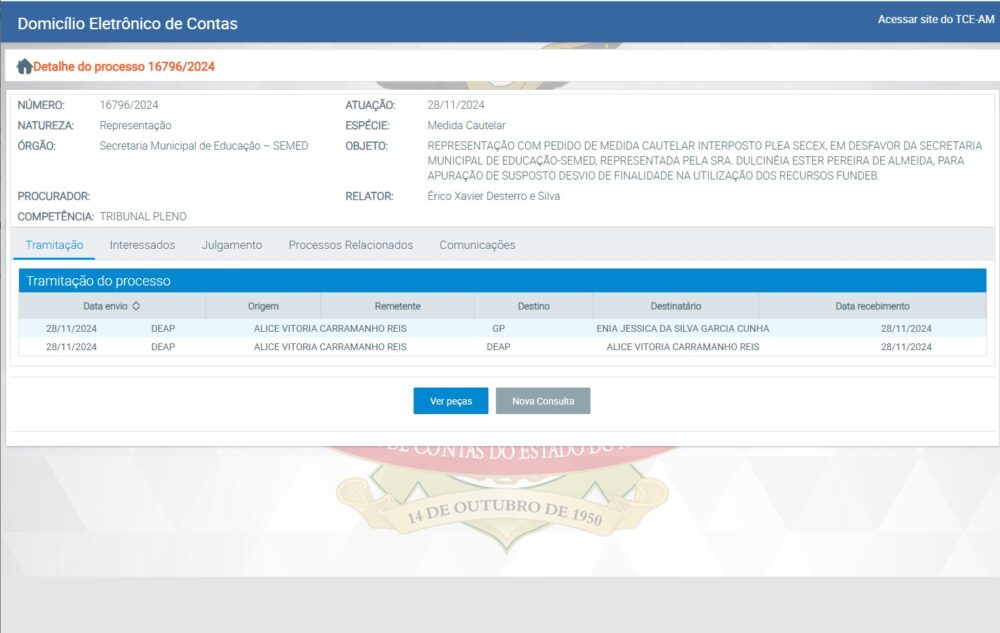Click the Destinatário column header
1000x633 pixels.
675,306
